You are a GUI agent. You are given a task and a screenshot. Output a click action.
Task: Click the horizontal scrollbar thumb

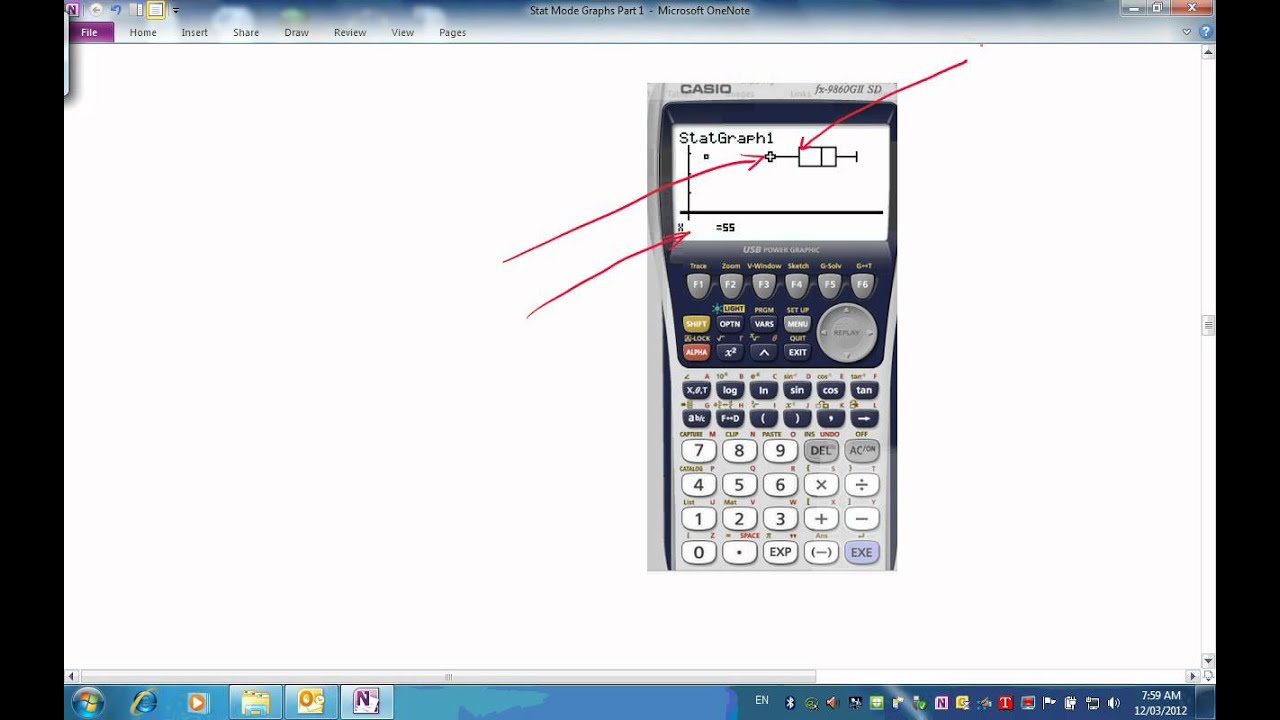[448, 676]
